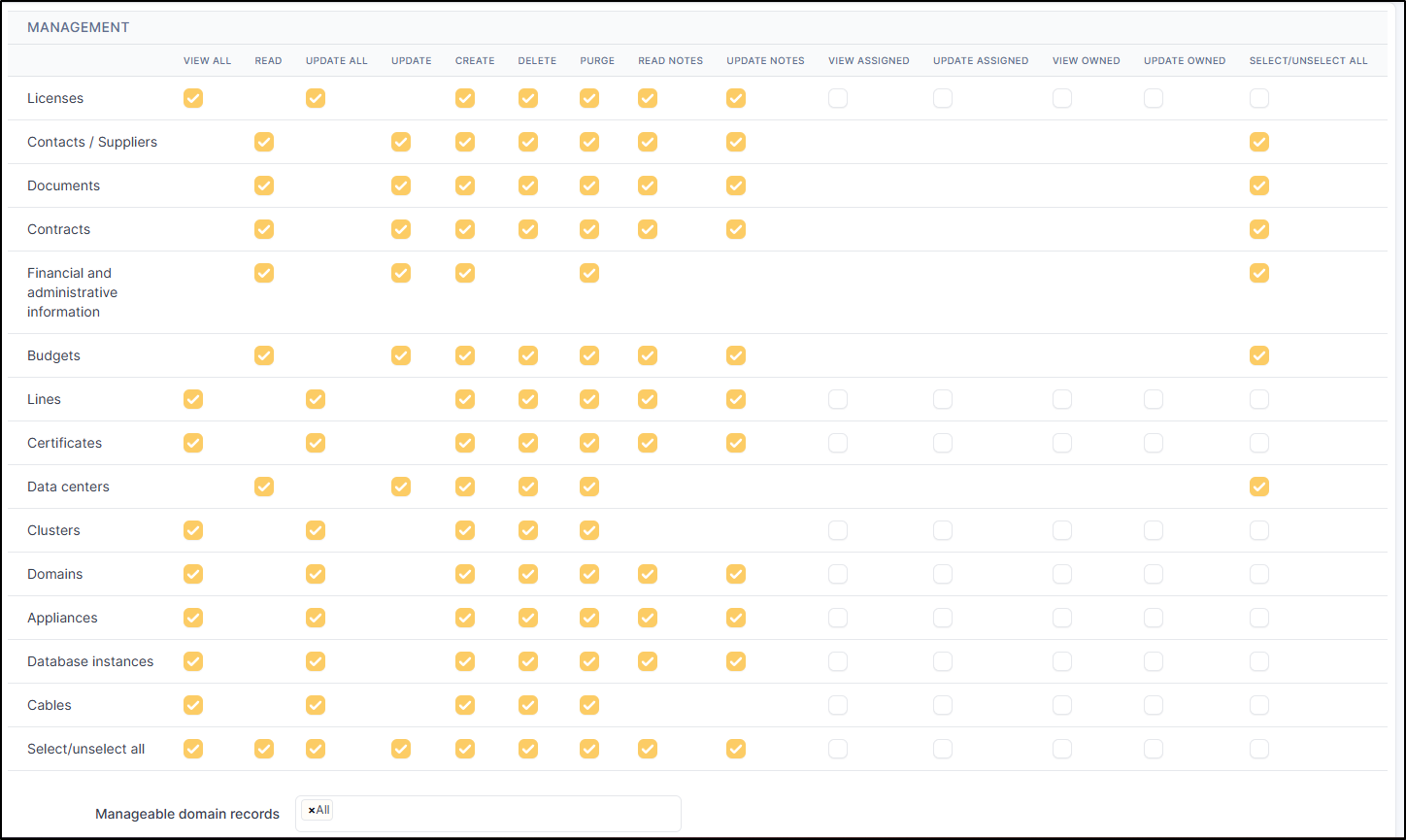Toggle Read Notes for Appliances

[648, 618]
